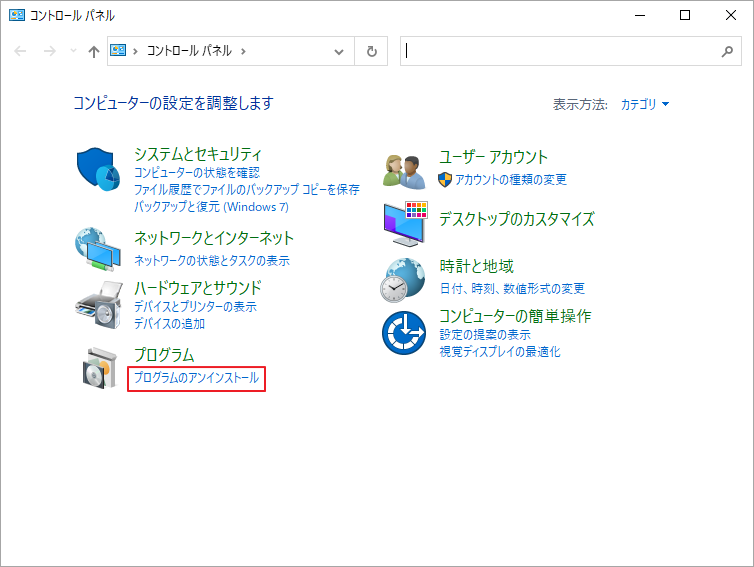The height and width of the screenshot is (567, 754).
Task: Expand chevron before コントロール パネル in address bar
Action: click(135, 51)
